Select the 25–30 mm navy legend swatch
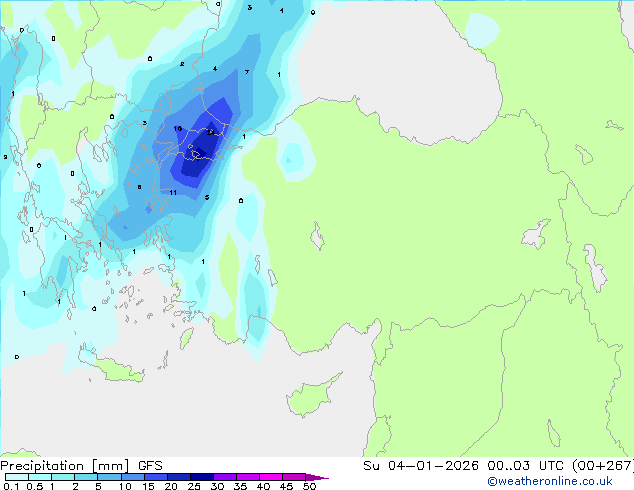Image resolution: width=634 pixels, height=490 pixels. point(202,477)
